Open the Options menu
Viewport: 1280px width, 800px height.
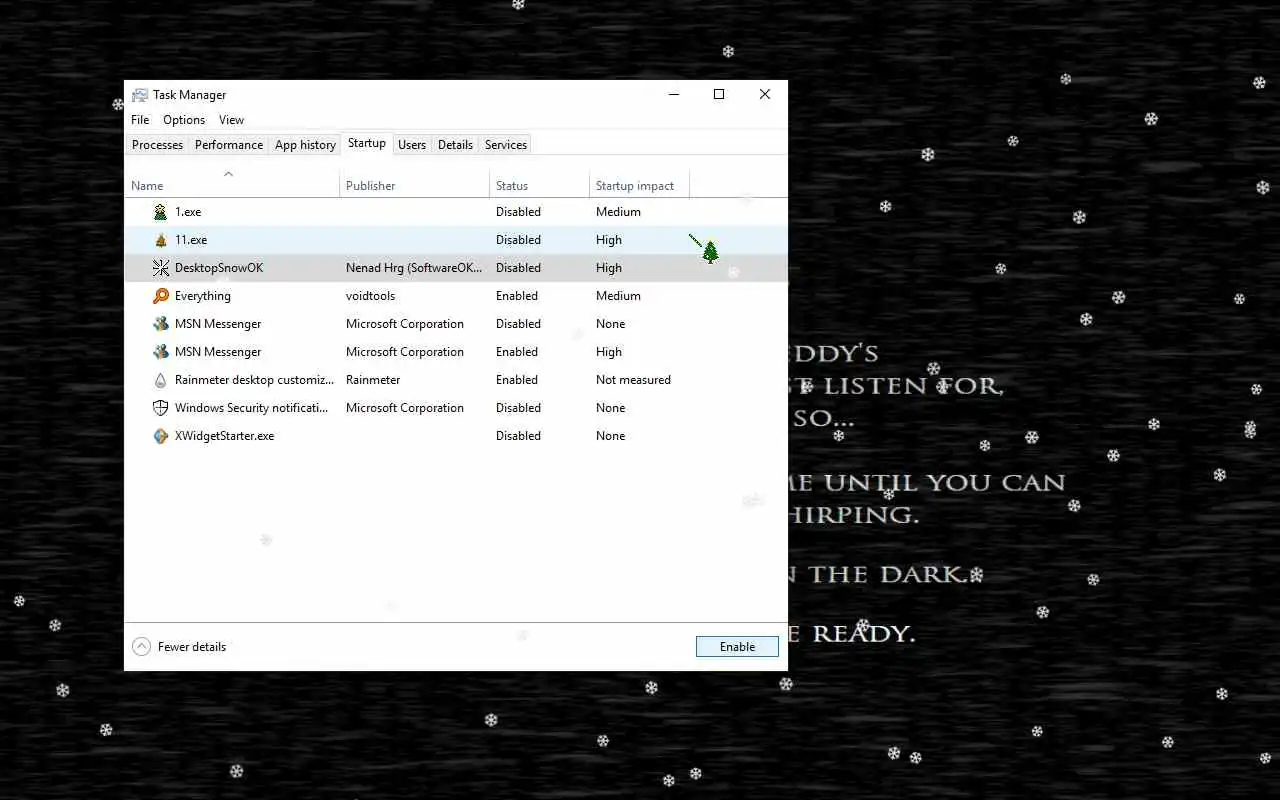pos(184,120)
